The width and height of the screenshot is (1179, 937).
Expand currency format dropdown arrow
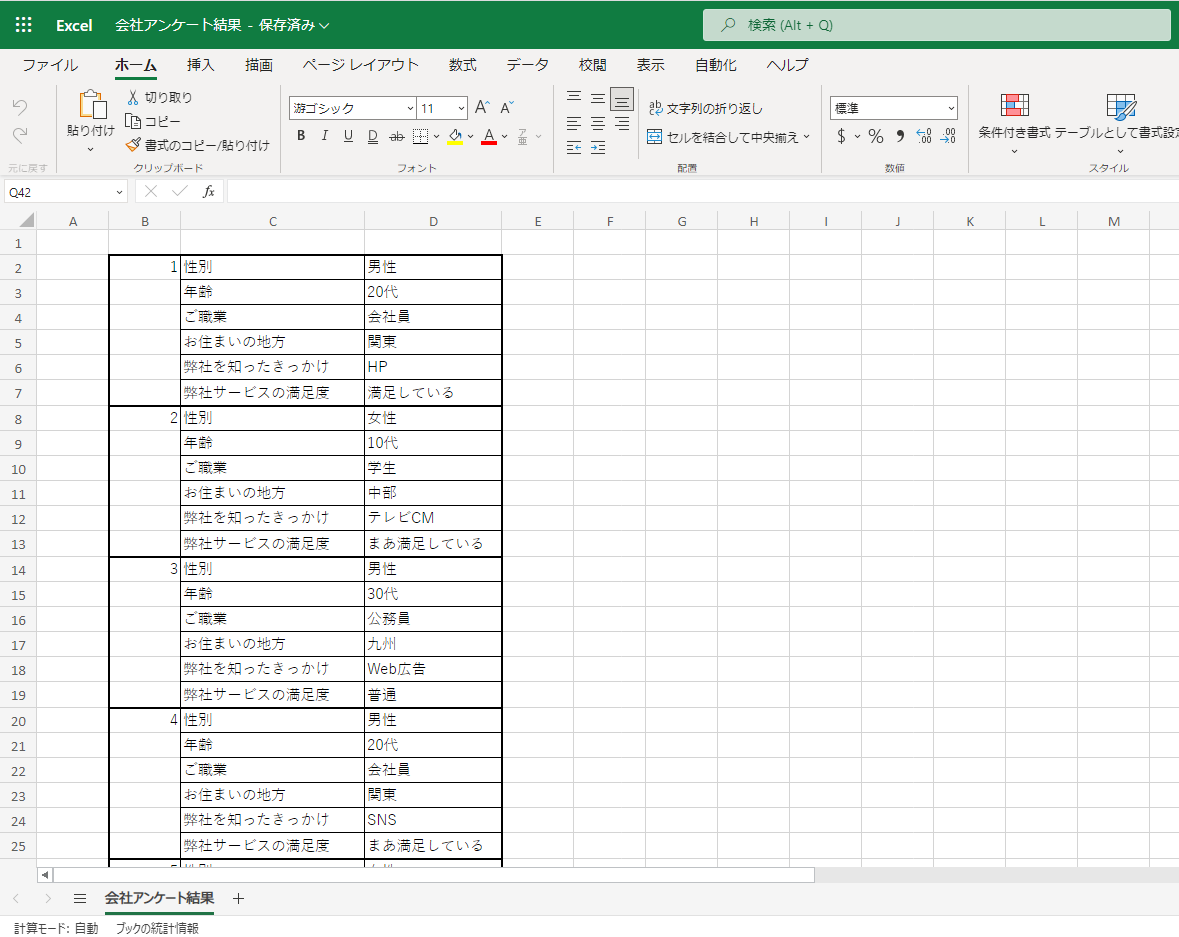pyautogui.click(x=857, y=137)
